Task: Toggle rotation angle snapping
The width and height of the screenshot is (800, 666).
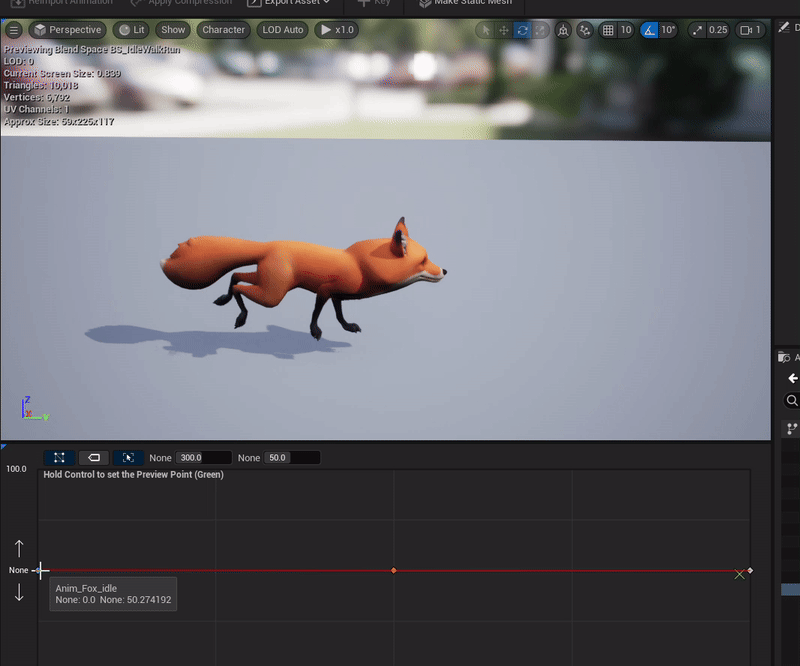Action: coord(649,30)
